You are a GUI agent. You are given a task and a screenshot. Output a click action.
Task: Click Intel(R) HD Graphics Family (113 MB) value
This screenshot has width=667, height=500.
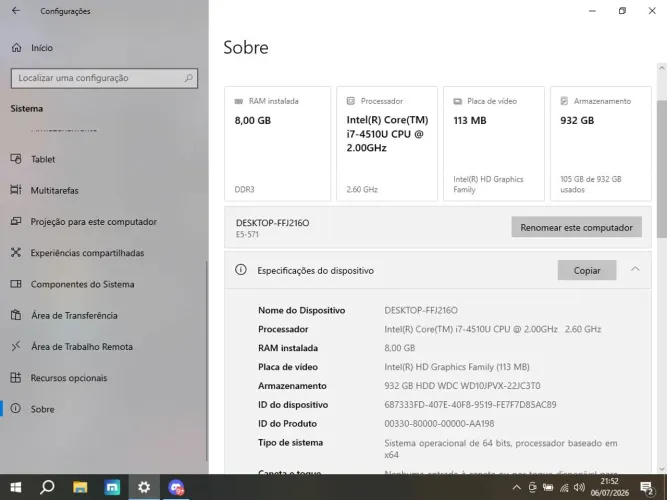(456, 367)
